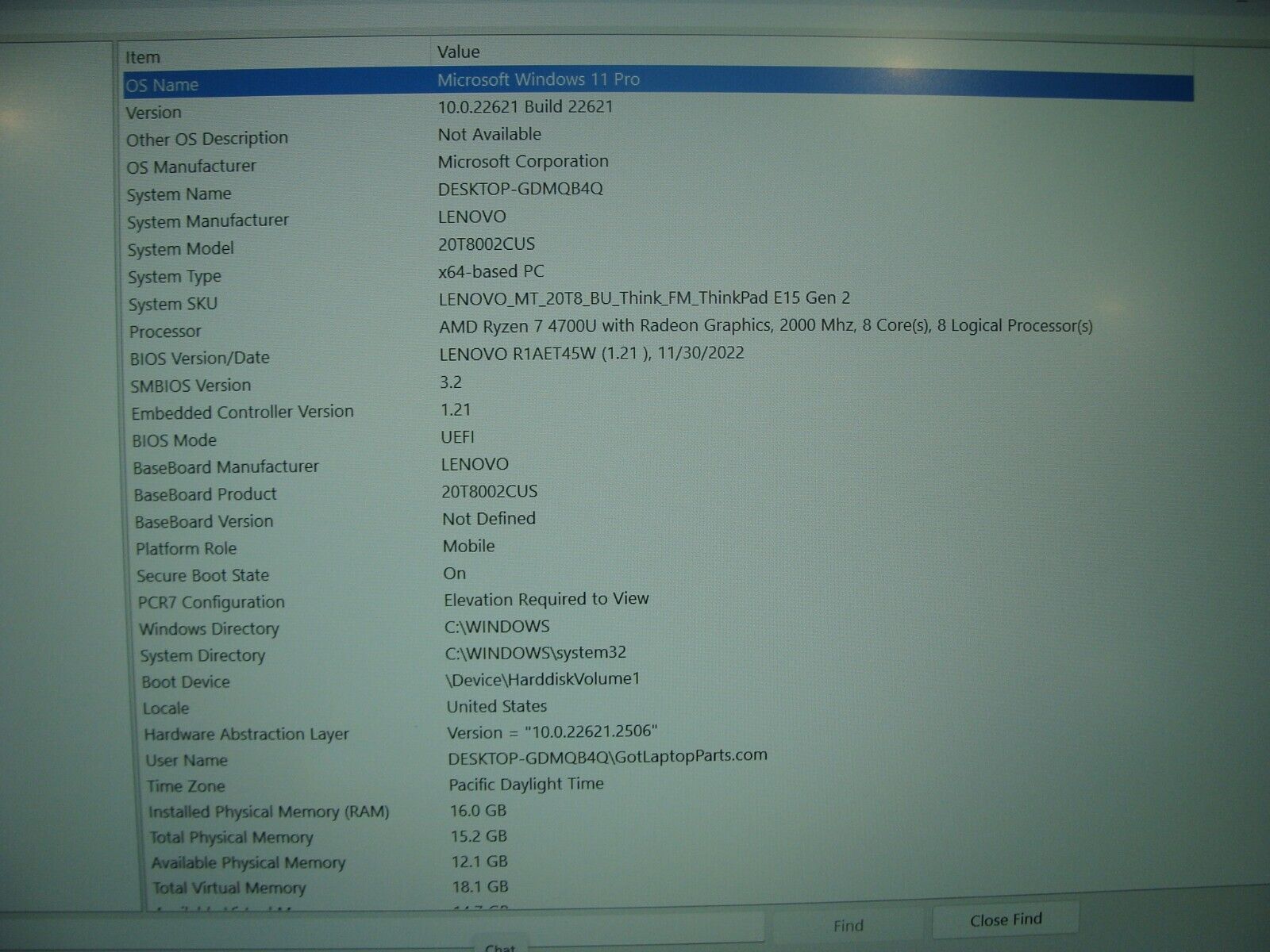This screenshot has width=1270, height=952.
Task: Click the x64-based PC value
Action: click(491, 271)
